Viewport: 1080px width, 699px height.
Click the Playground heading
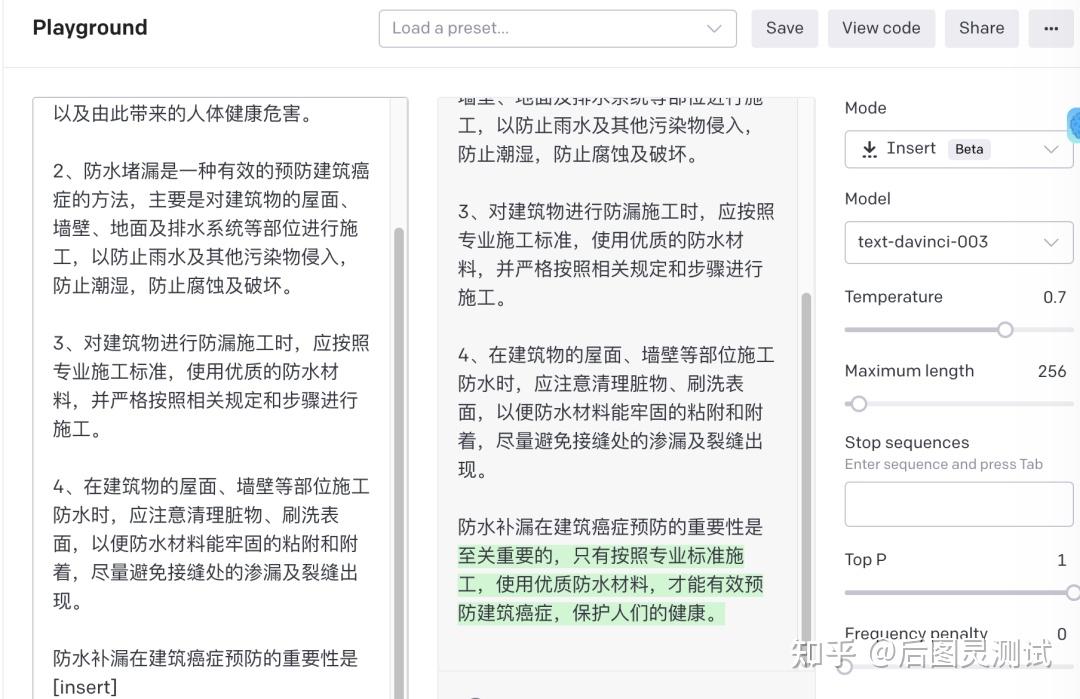click(89, 28)
